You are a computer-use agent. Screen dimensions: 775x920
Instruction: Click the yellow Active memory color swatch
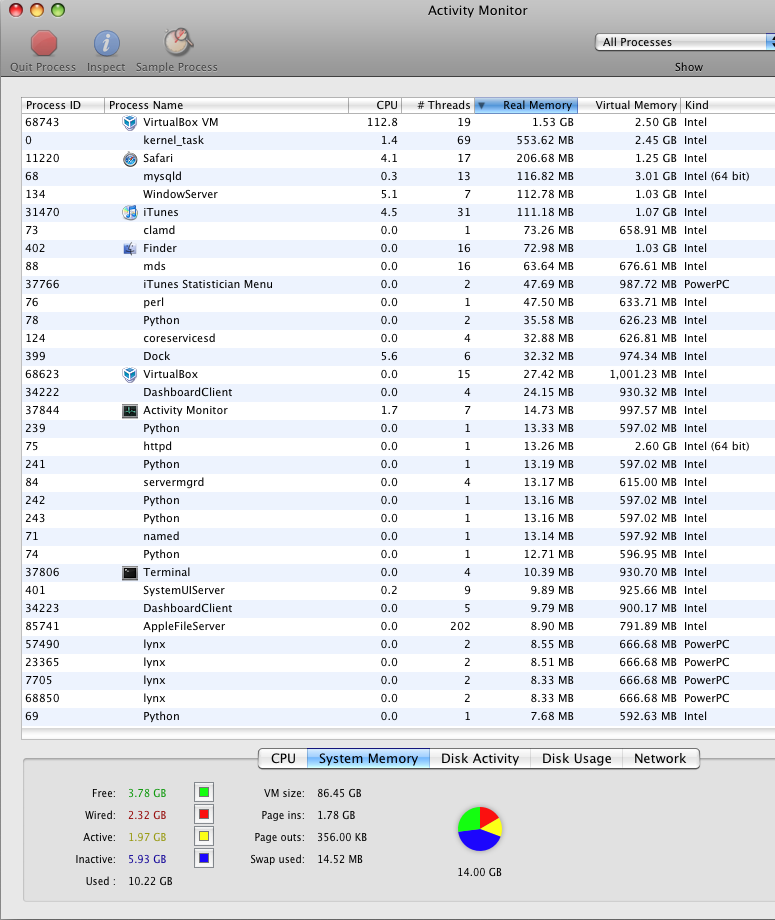[x=204, y=837]
